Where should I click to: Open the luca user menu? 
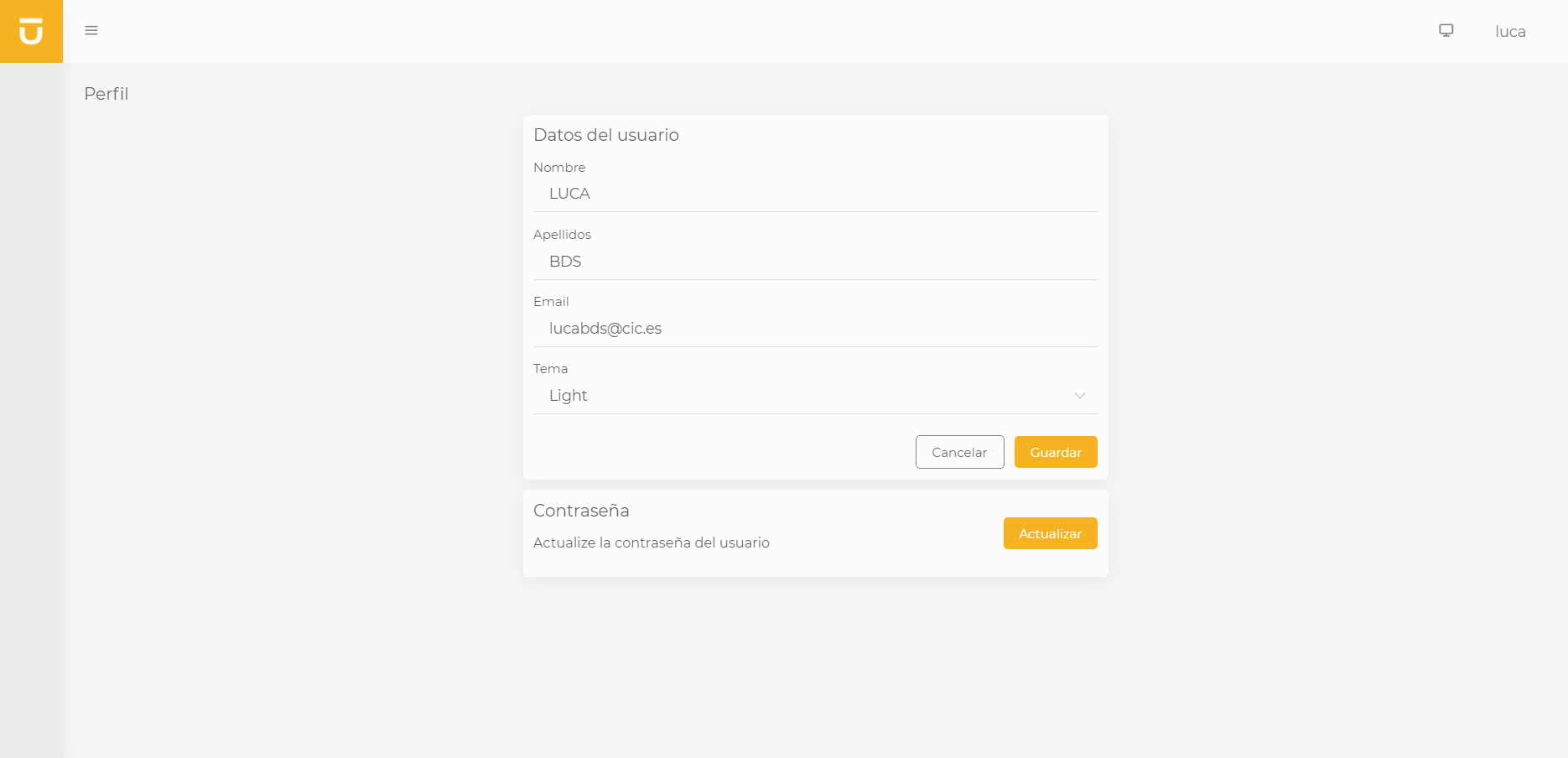(x=1509, y=32)
